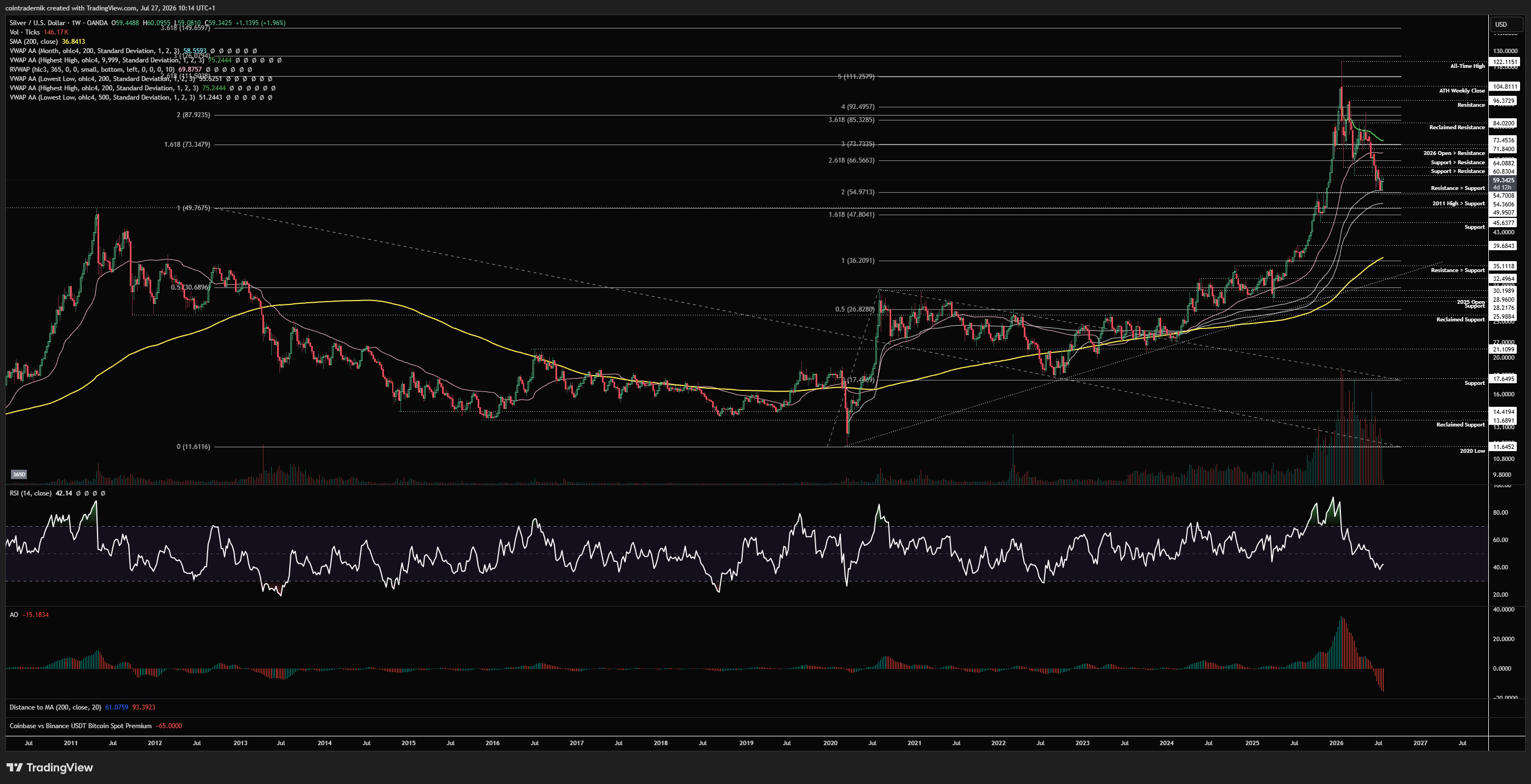This screenshot has height=784, width=1531.
Task: Click the RSI (14, close) indicator label
Action: click(30, 493)
